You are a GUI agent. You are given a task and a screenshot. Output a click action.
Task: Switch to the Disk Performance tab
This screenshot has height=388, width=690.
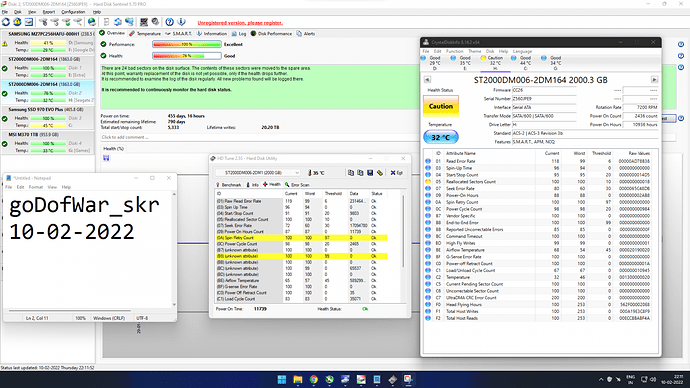pos(272,33)
